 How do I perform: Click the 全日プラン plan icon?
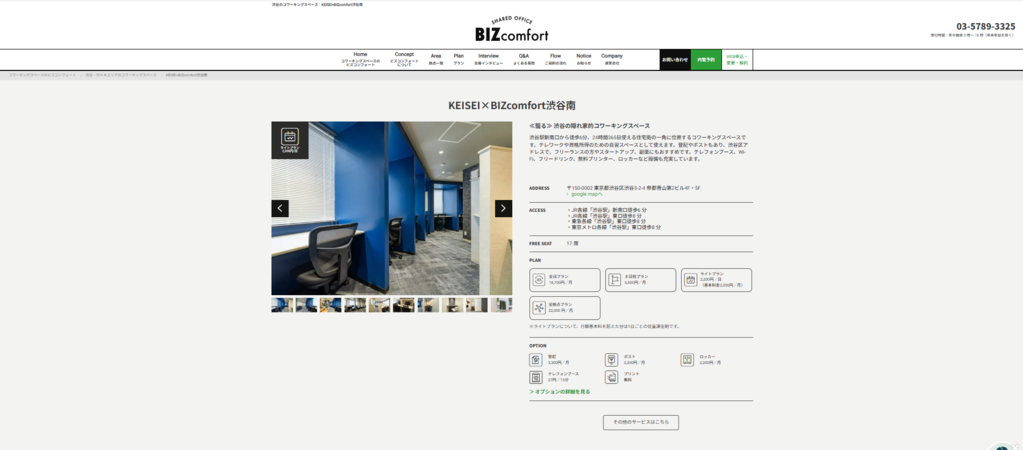point(539,280)
